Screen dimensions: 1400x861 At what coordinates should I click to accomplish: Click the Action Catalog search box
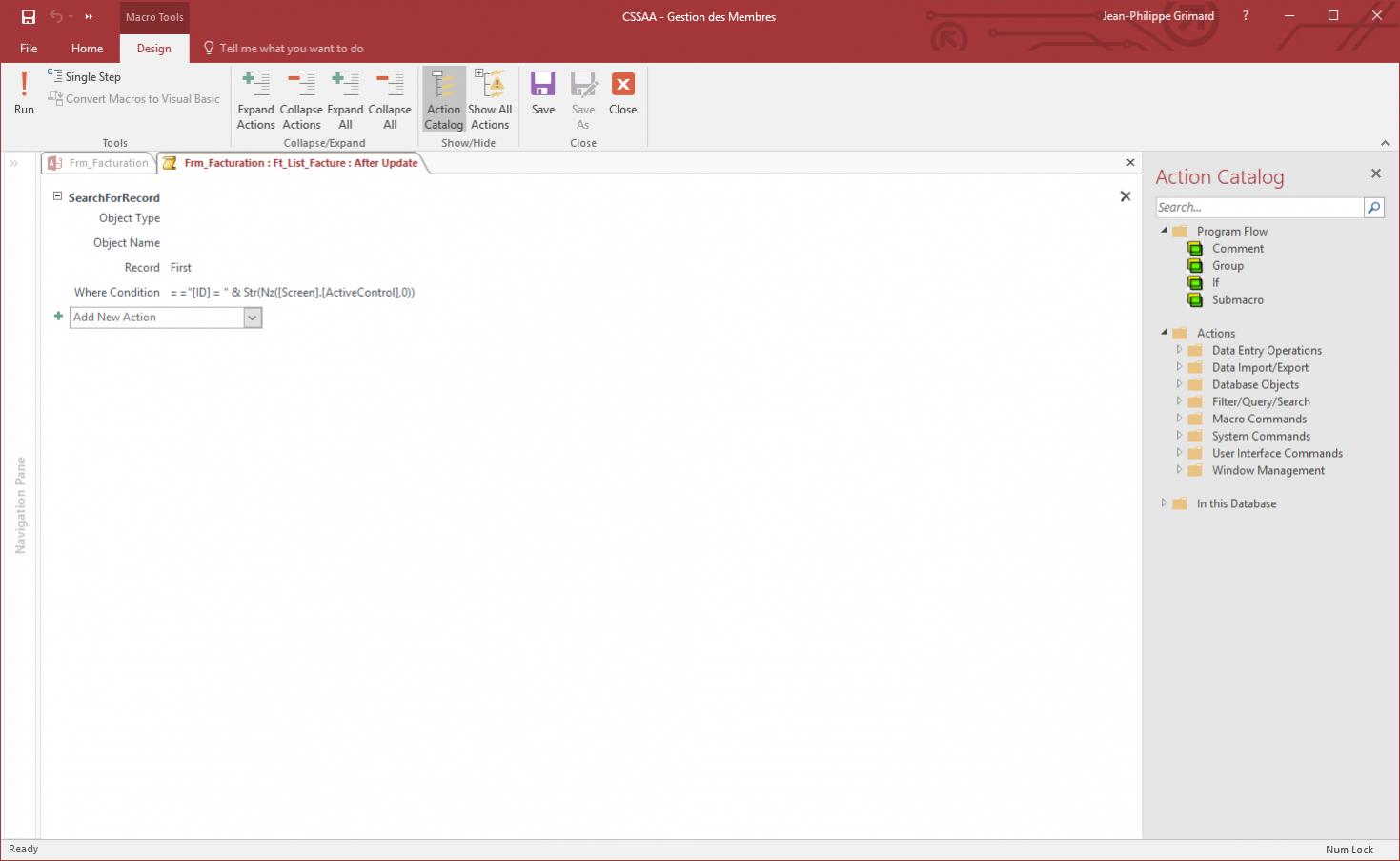click(1259, 207)
